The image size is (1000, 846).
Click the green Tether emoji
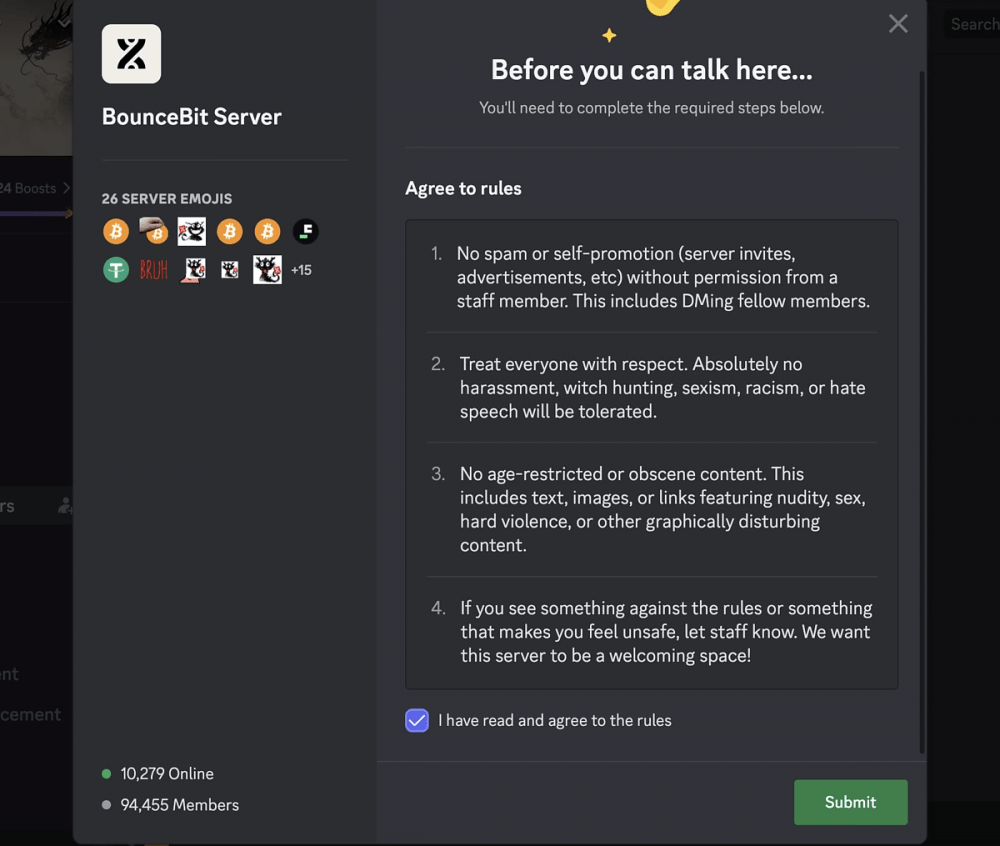tap(116, 270)
